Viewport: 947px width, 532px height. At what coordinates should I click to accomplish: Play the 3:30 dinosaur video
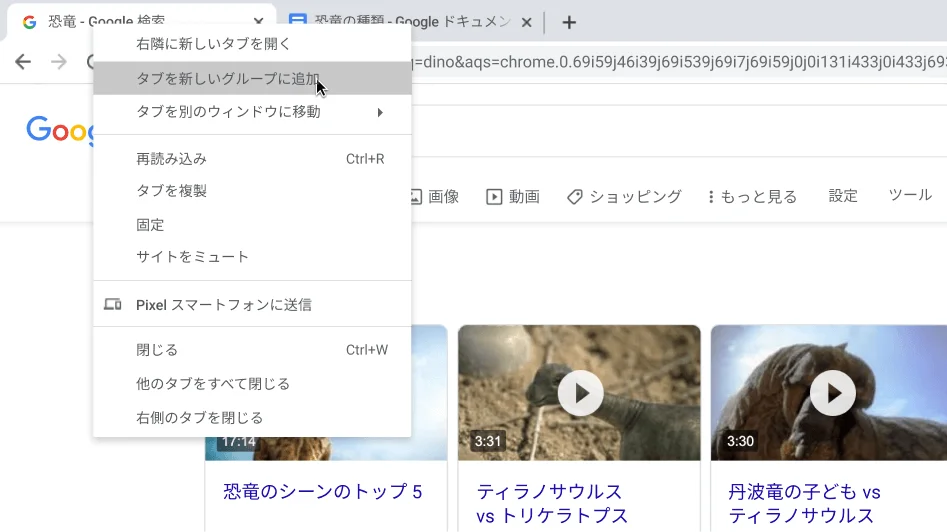(x=832, y=393)
